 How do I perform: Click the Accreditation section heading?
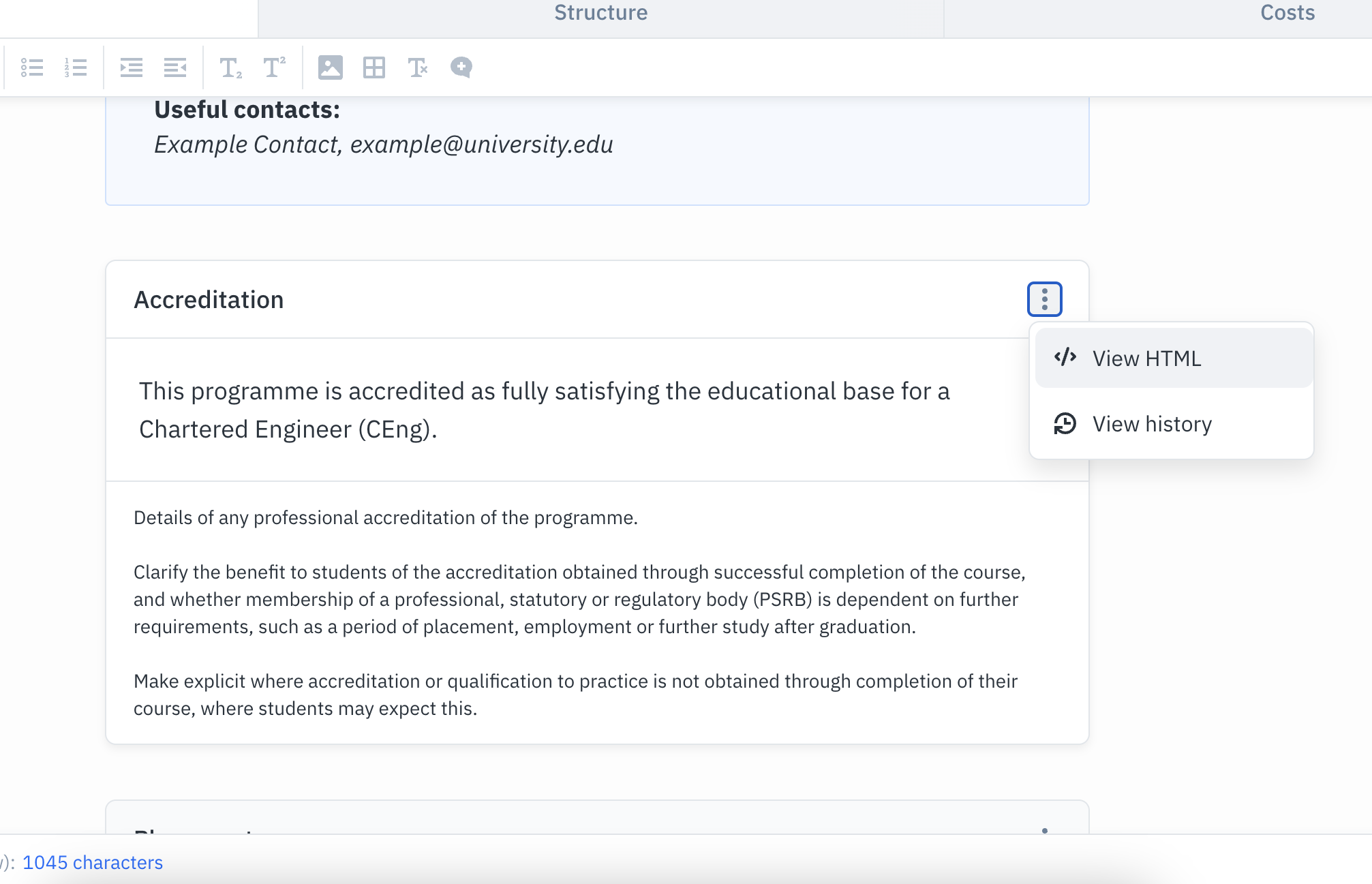coord(209,299)
